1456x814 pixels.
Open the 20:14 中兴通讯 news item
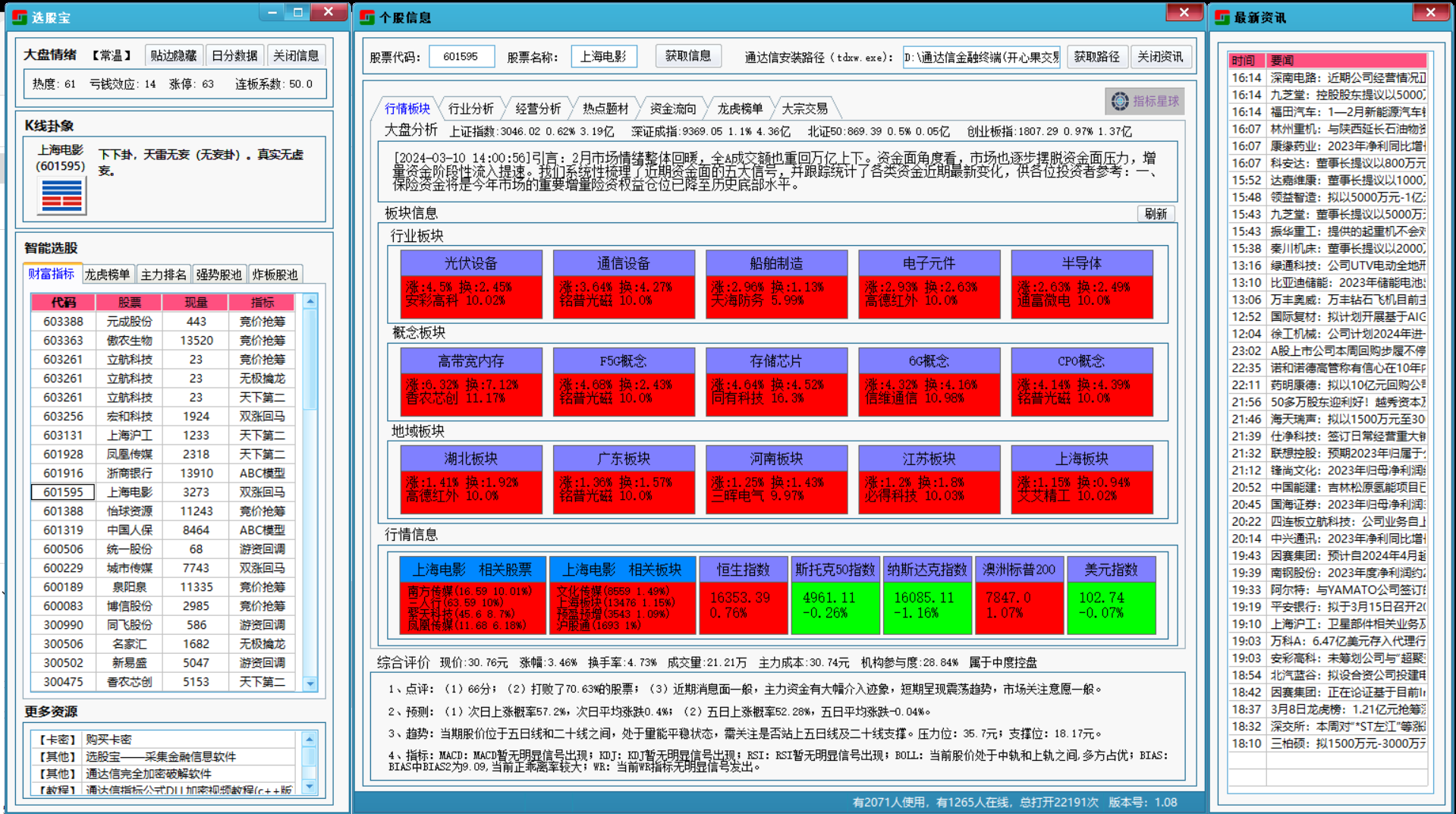click(1328, 539)
